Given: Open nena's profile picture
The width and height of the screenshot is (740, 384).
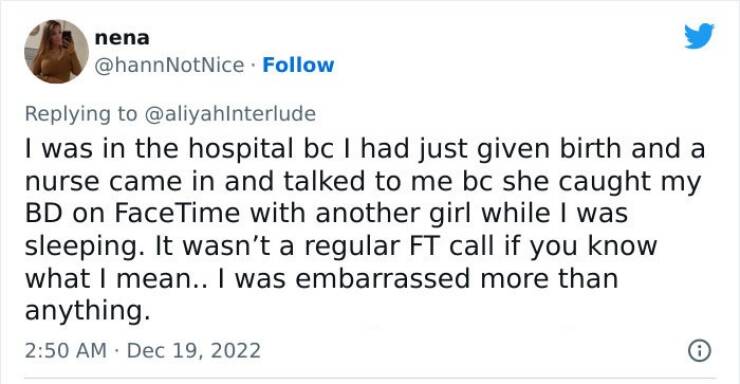Looking at the screenshot, I should (57, 51).
